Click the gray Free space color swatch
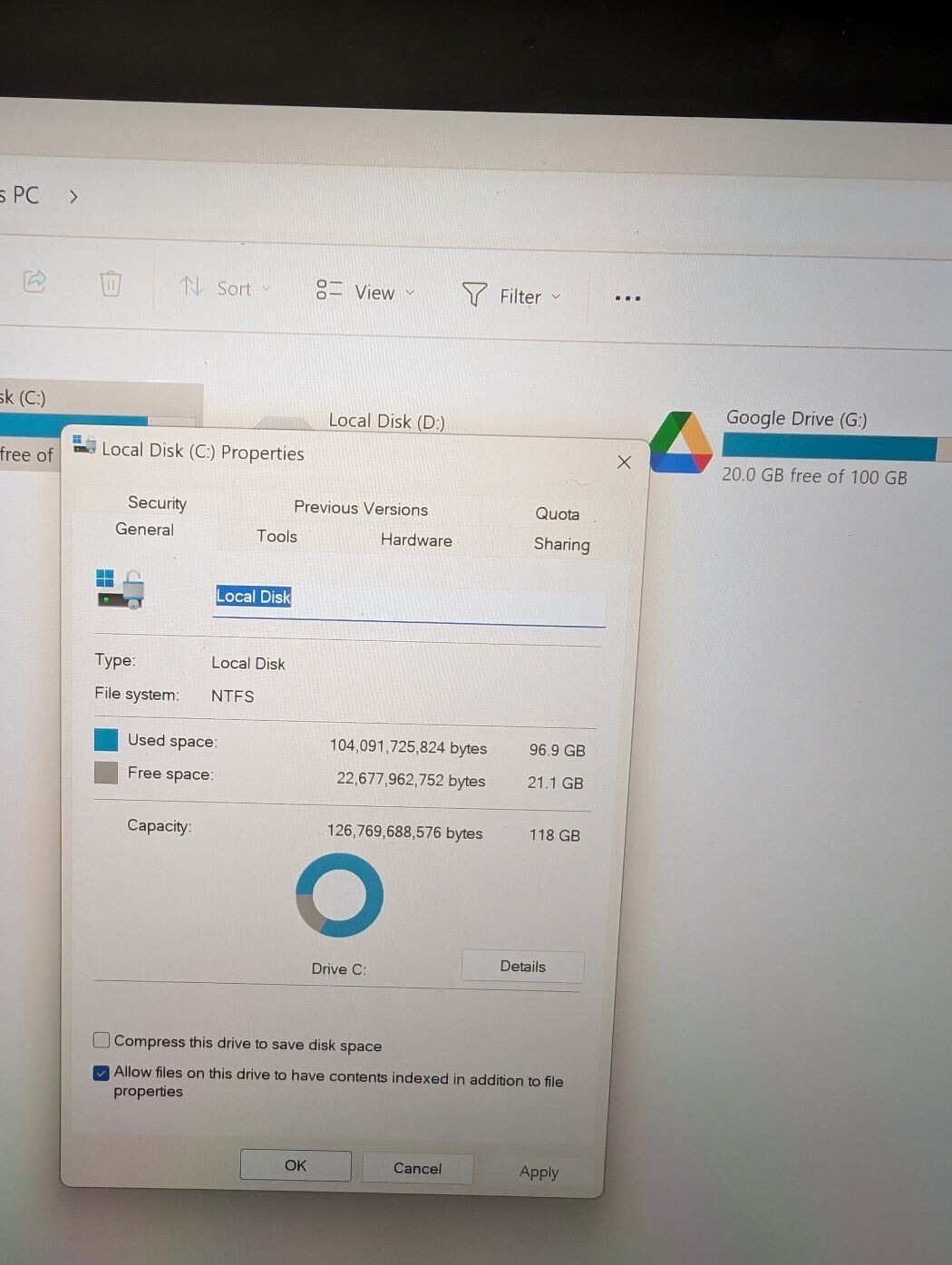Screen dimensions: 952x1265 click(x=106, y=773)
